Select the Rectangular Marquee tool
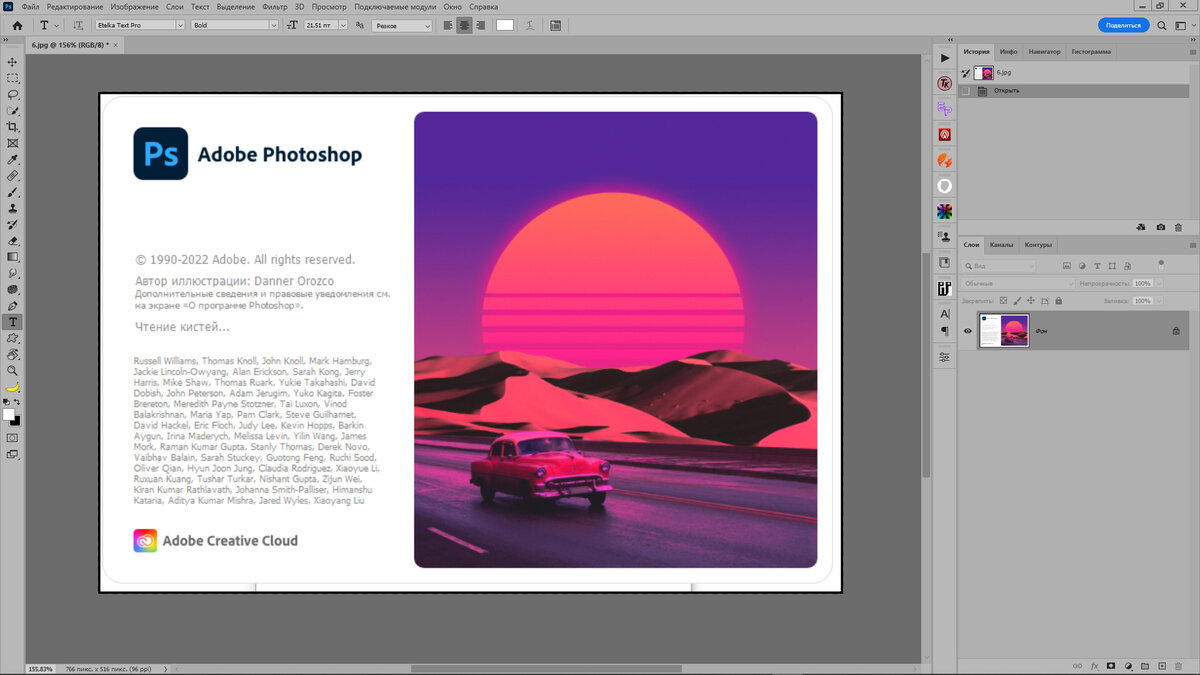 [13, 78]
